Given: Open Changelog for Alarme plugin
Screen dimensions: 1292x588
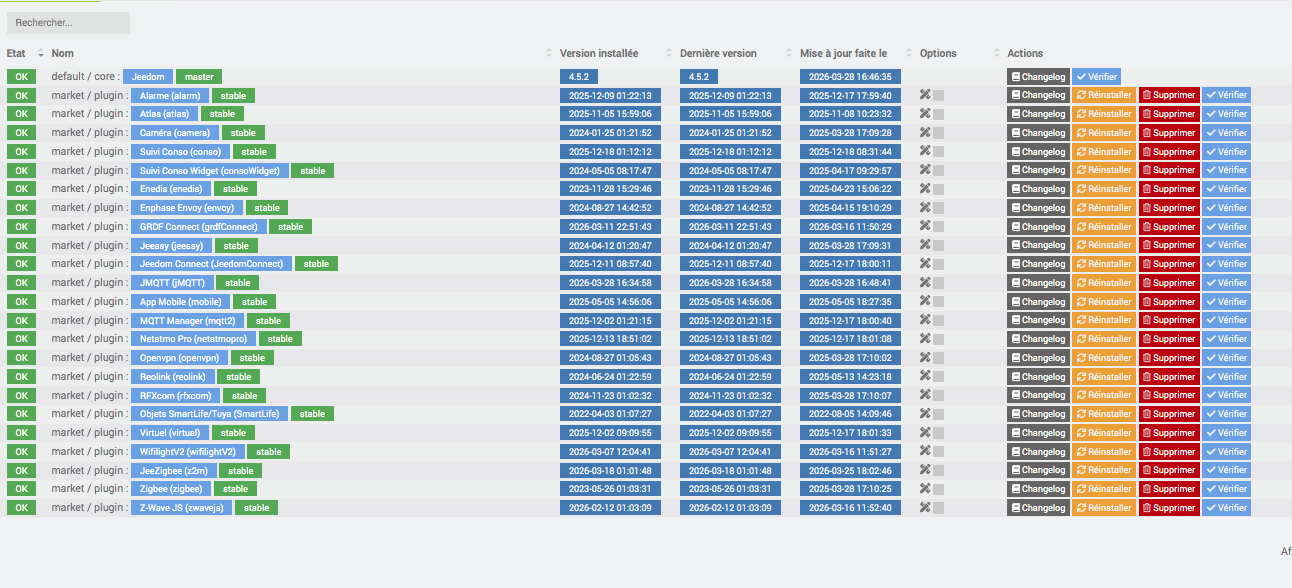Looking at the screenshot, I should coord(1038,95).
